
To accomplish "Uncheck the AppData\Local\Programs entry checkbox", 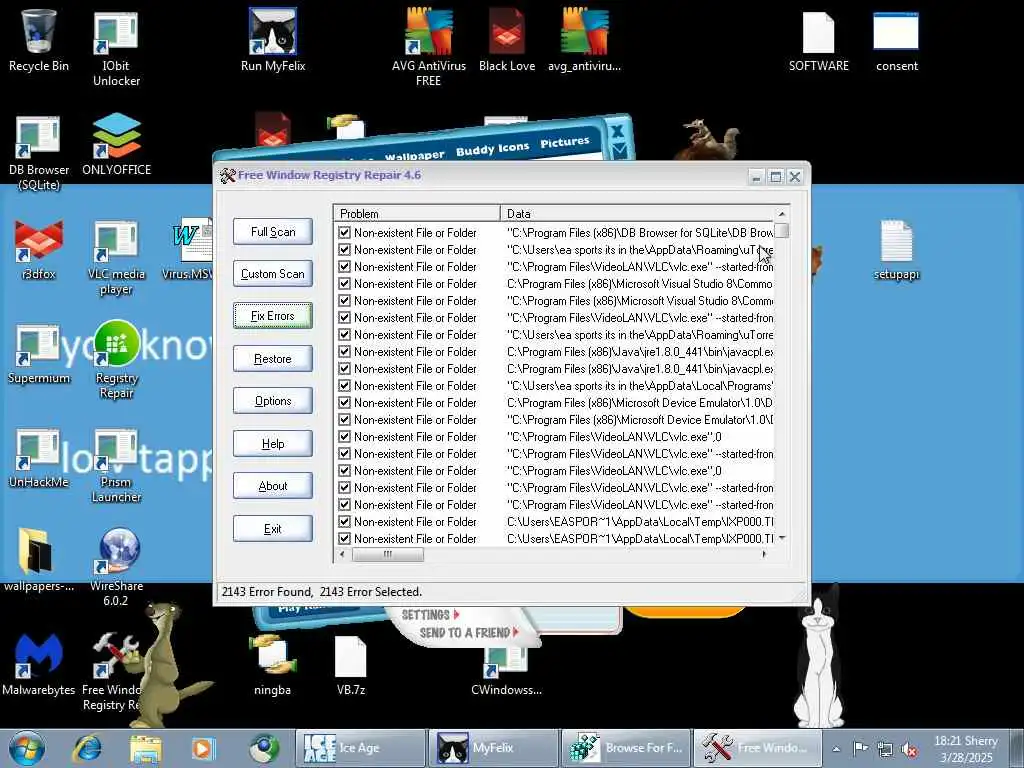I will 344,385.
